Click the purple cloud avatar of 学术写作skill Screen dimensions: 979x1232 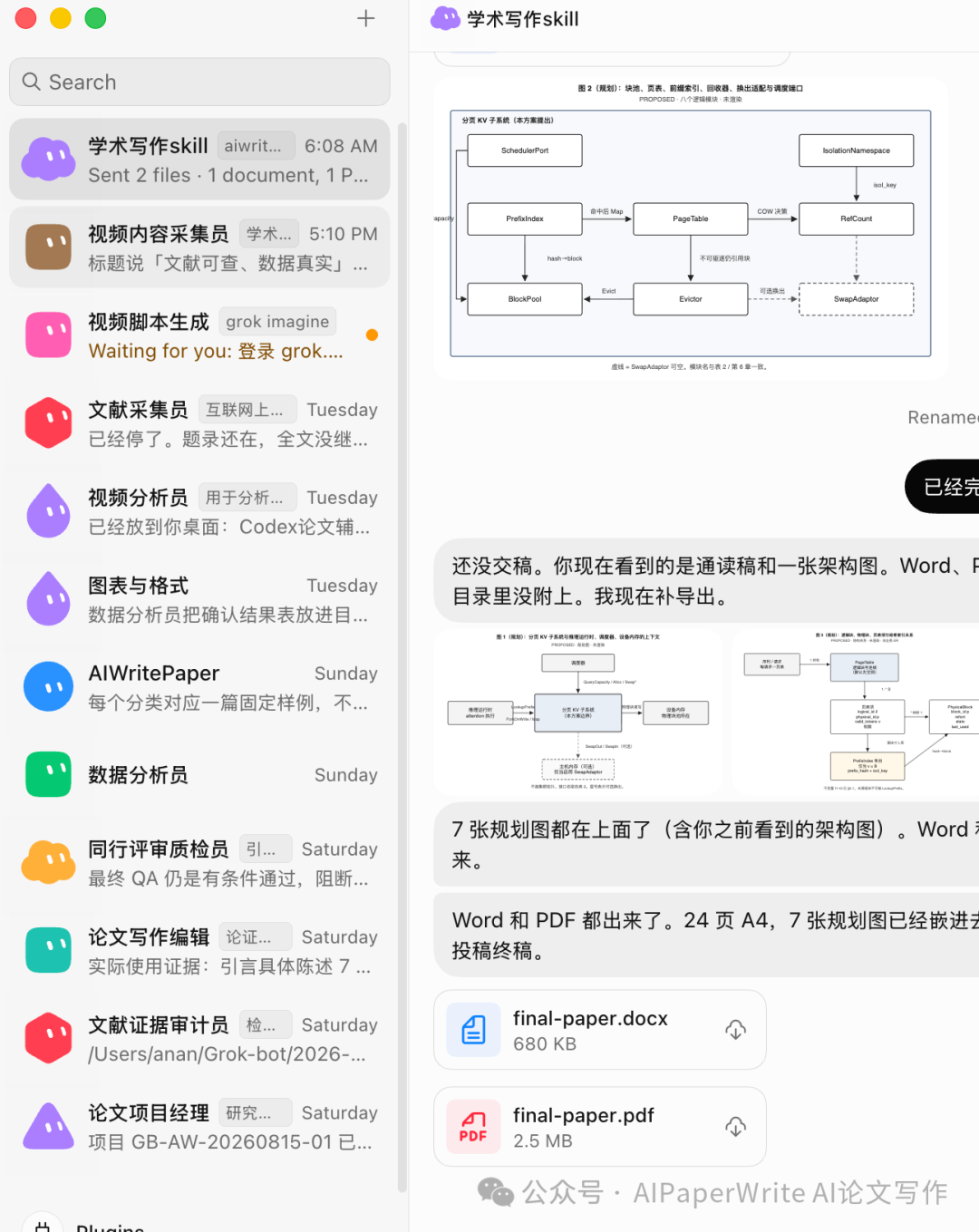click(x=49, y=160)
